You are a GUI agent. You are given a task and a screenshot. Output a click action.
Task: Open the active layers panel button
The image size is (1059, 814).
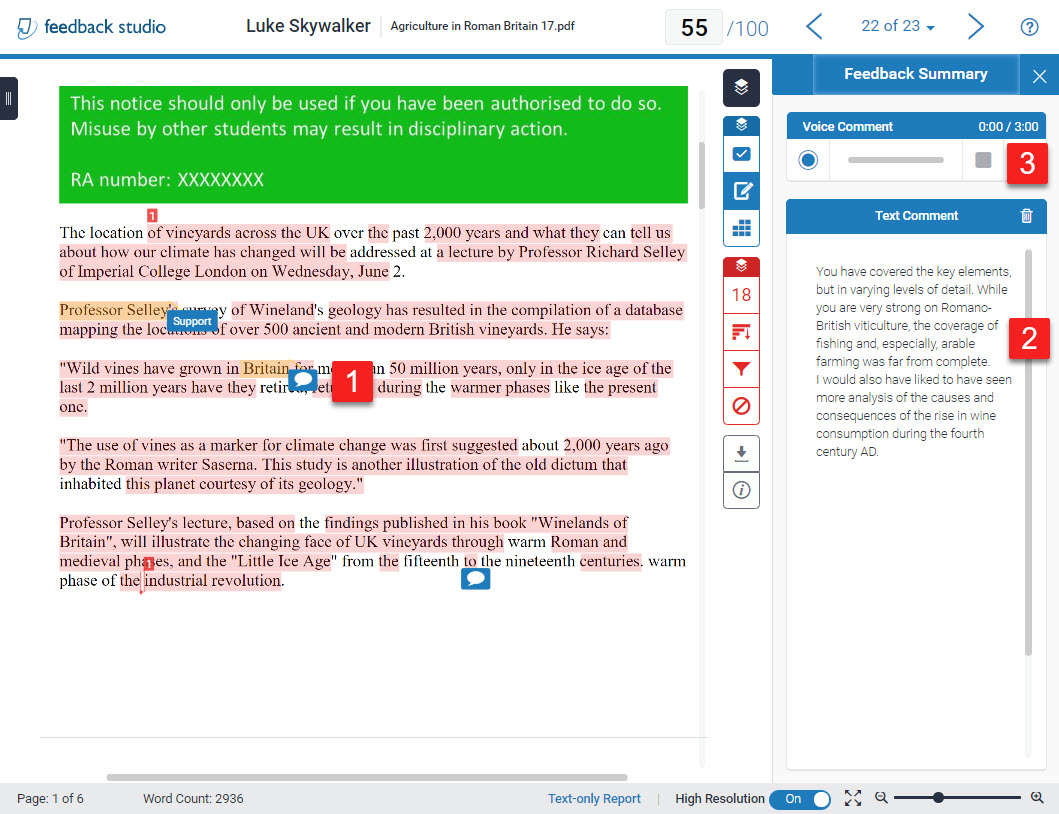741,88
